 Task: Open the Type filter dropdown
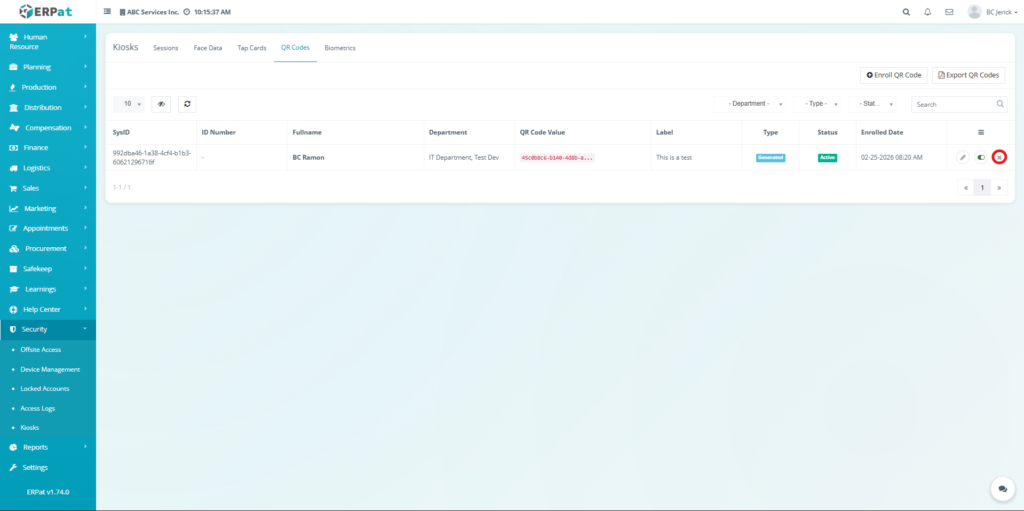[x=822, y=104]
